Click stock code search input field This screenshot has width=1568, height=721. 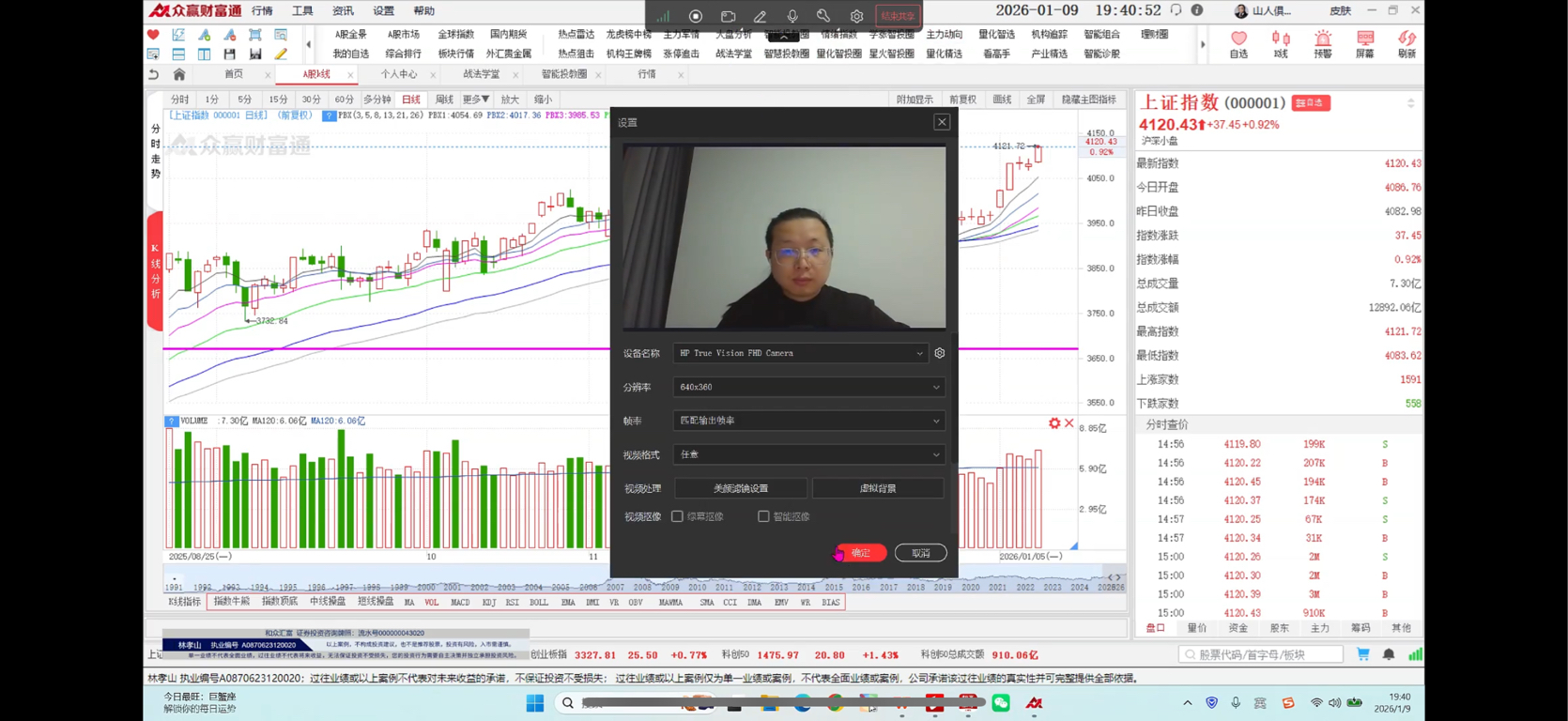coord(1261,654)
